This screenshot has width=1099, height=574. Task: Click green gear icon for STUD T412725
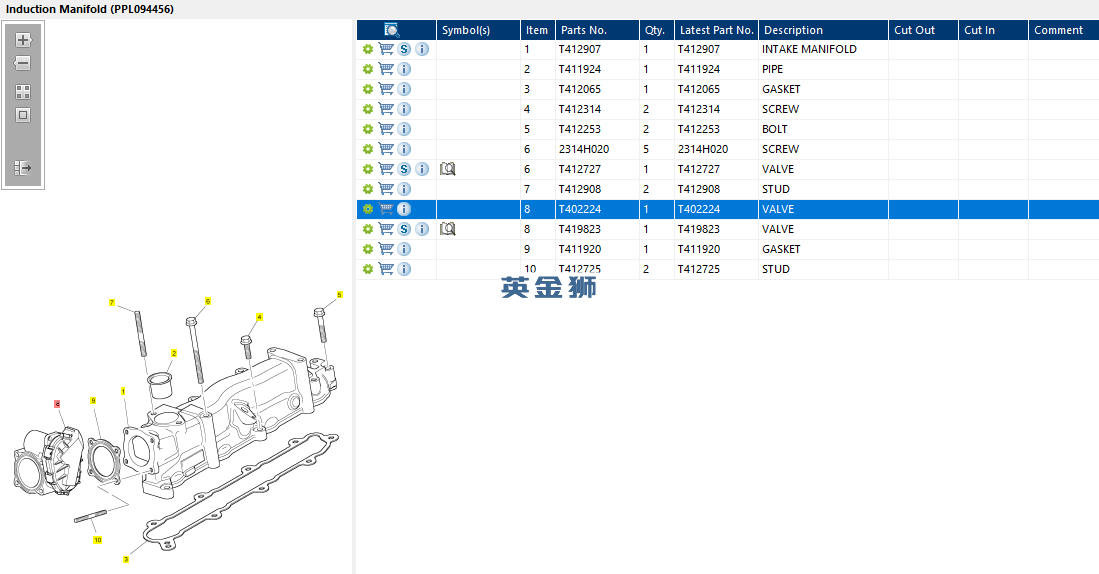click(368, 269)
